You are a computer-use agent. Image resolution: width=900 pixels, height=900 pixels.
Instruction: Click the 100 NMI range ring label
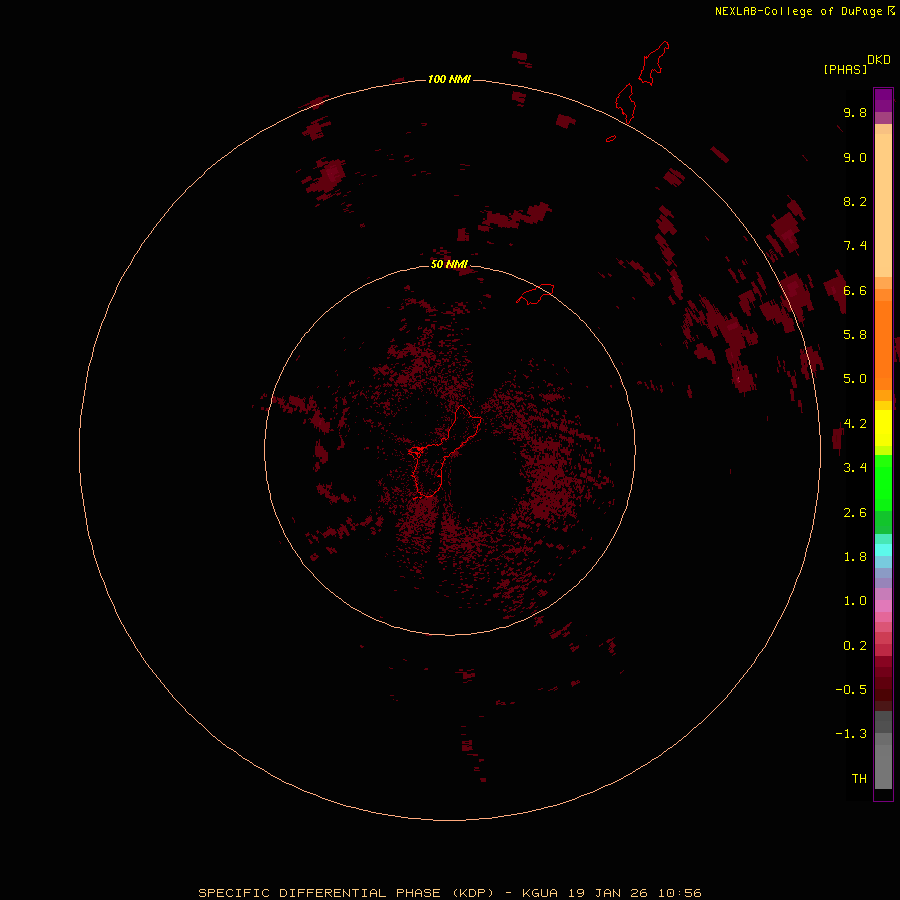coord(449,79)
